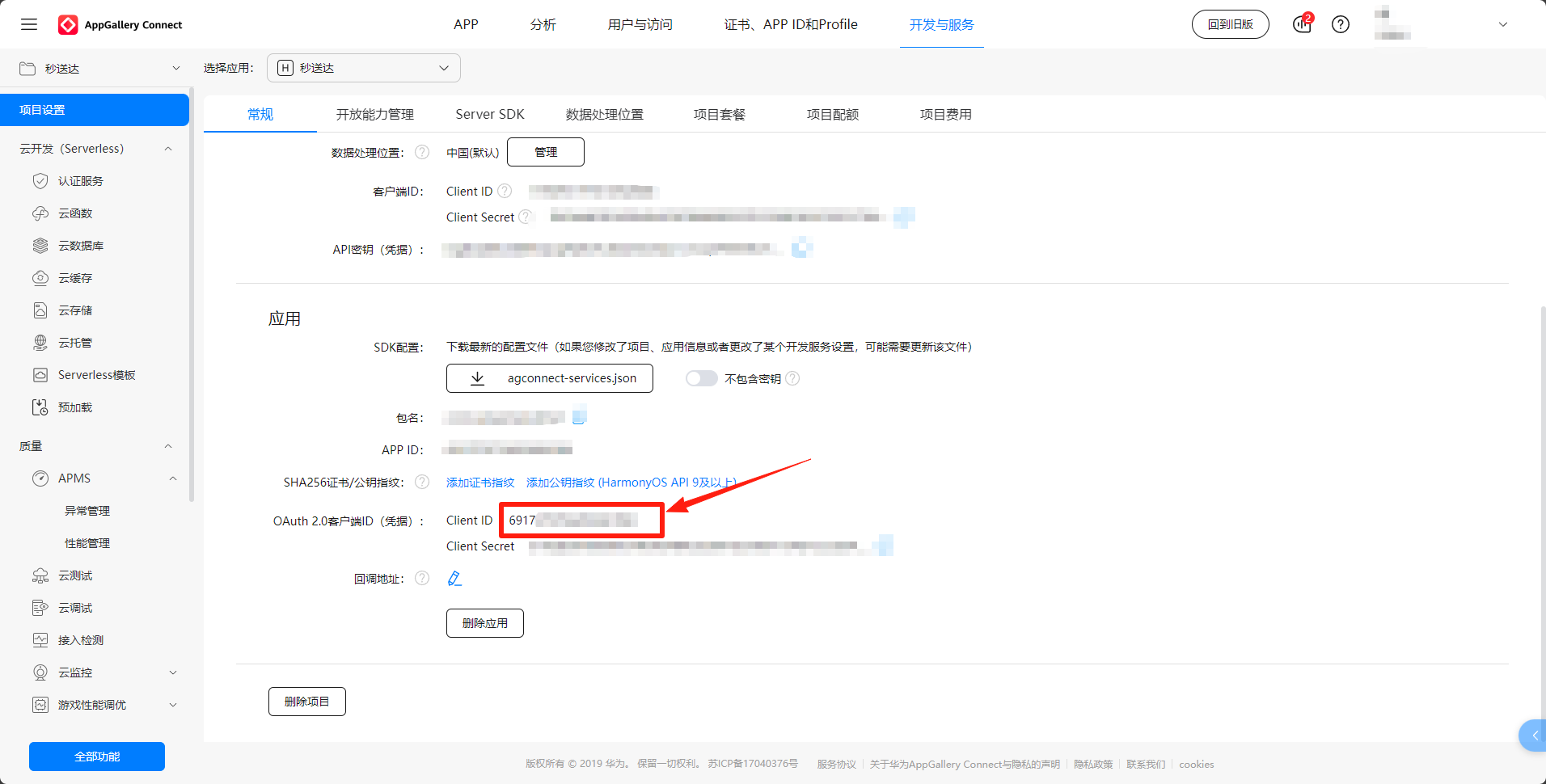Click 删除应用 button

coord(485,623)
